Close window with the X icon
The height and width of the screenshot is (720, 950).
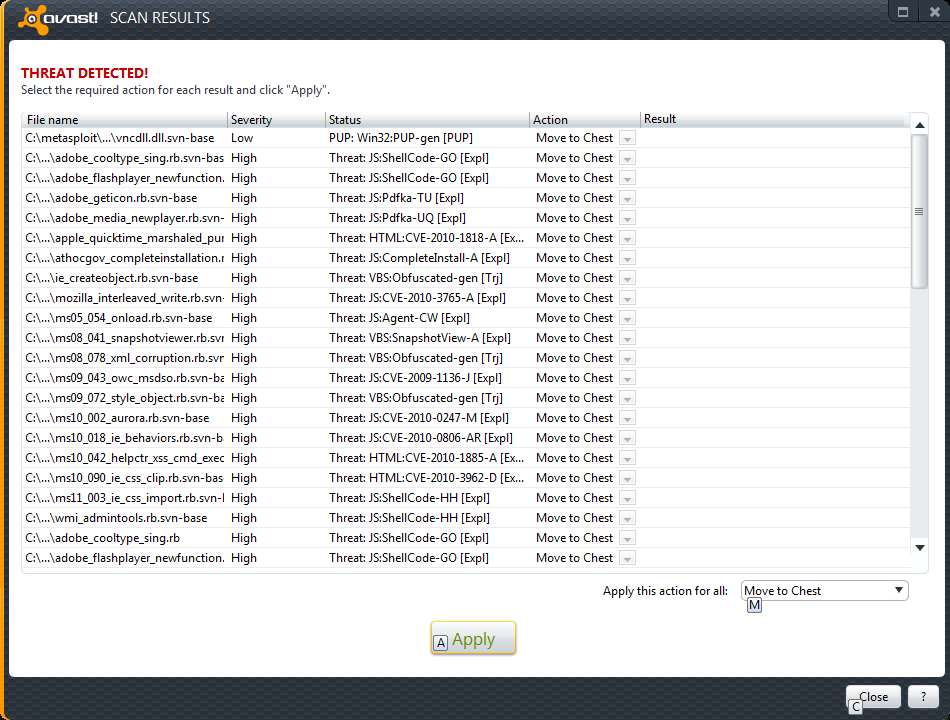(934, 12)
